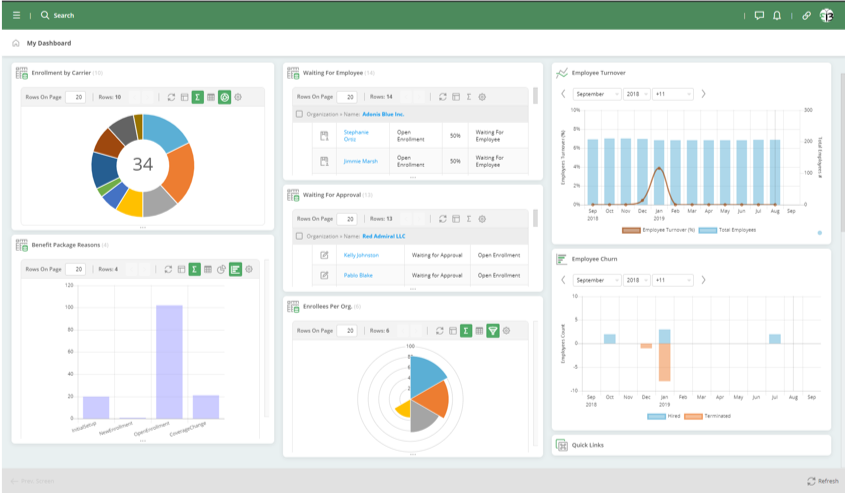
Task: Check the Adenix Blue Inc. organization checkbox
Action: click(x=299, y=115)
